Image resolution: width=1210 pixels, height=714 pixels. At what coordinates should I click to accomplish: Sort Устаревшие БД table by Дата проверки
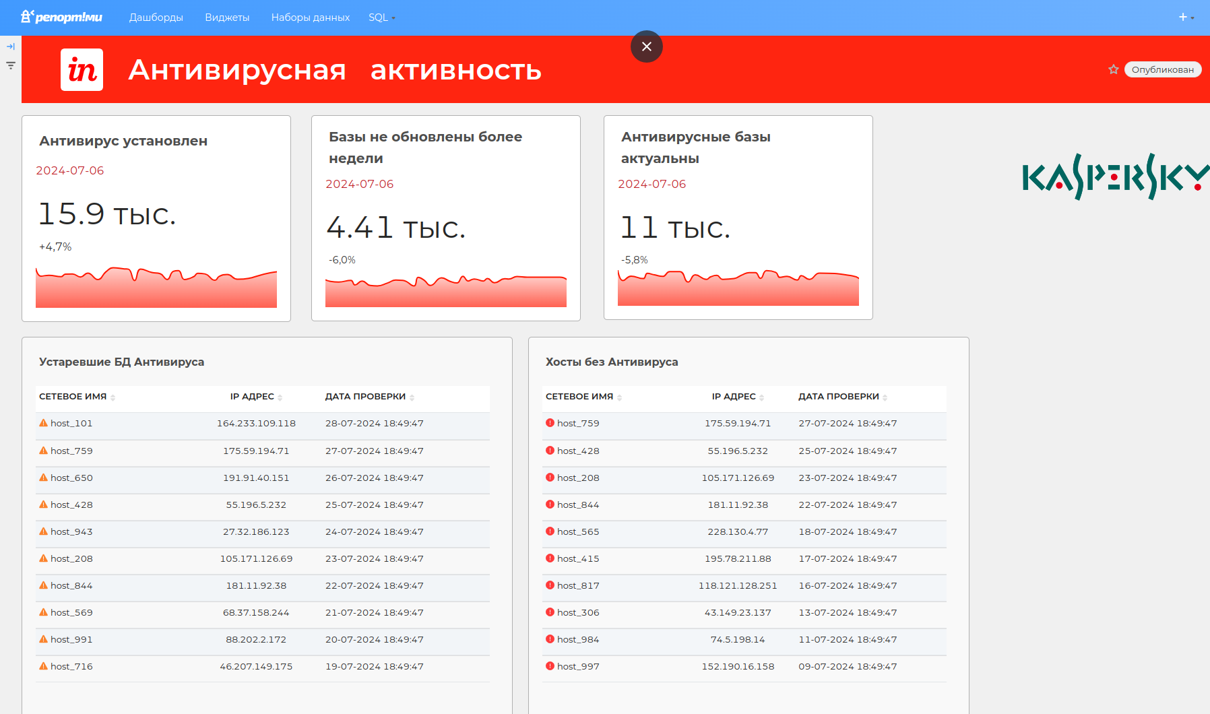pyautogui.click(x=369, y=397)
